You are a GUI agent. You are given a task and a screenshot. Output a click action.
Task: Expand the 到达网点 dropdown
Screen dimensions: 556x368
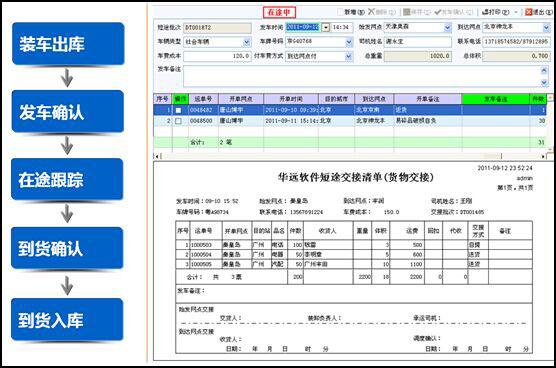point(546,27)
